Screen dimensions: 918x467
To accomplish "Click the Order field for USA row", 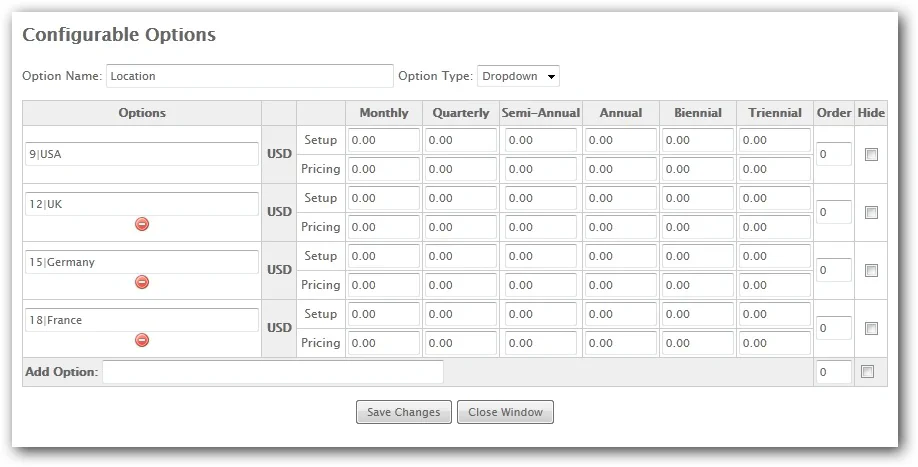I will [x=833, y=155].
